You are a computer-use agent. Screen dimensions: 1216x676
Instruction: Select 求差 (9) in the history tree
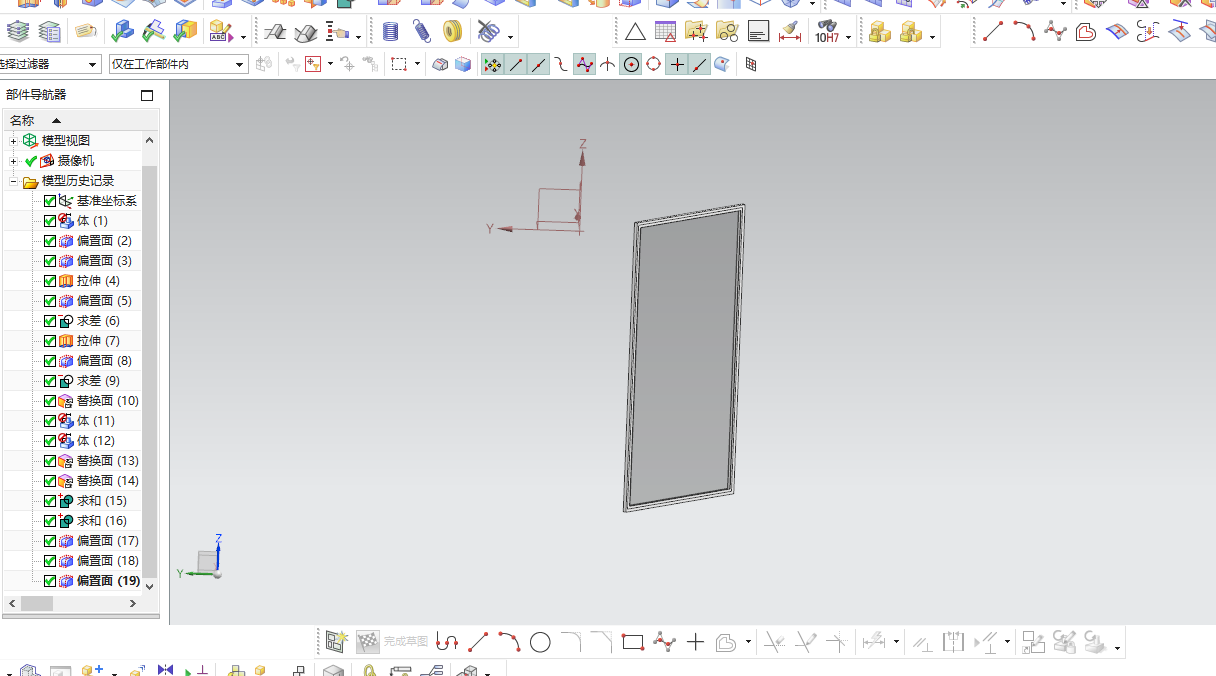pos(98,381)
